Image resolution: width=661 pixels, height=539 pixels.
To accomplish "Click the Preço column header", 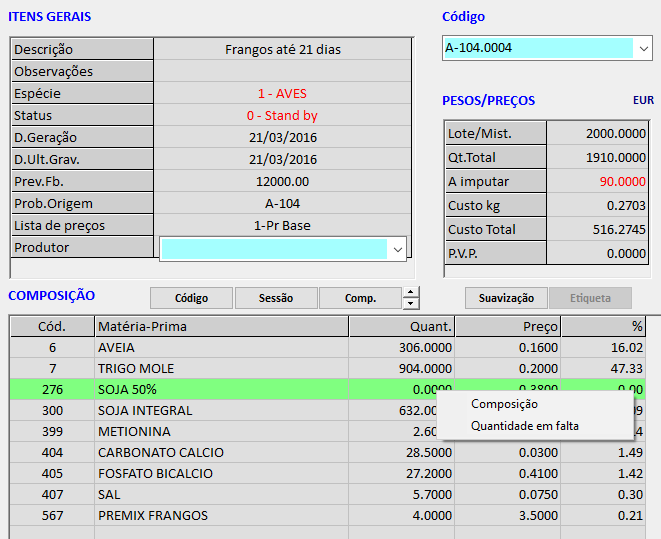I will click(507, 327).
